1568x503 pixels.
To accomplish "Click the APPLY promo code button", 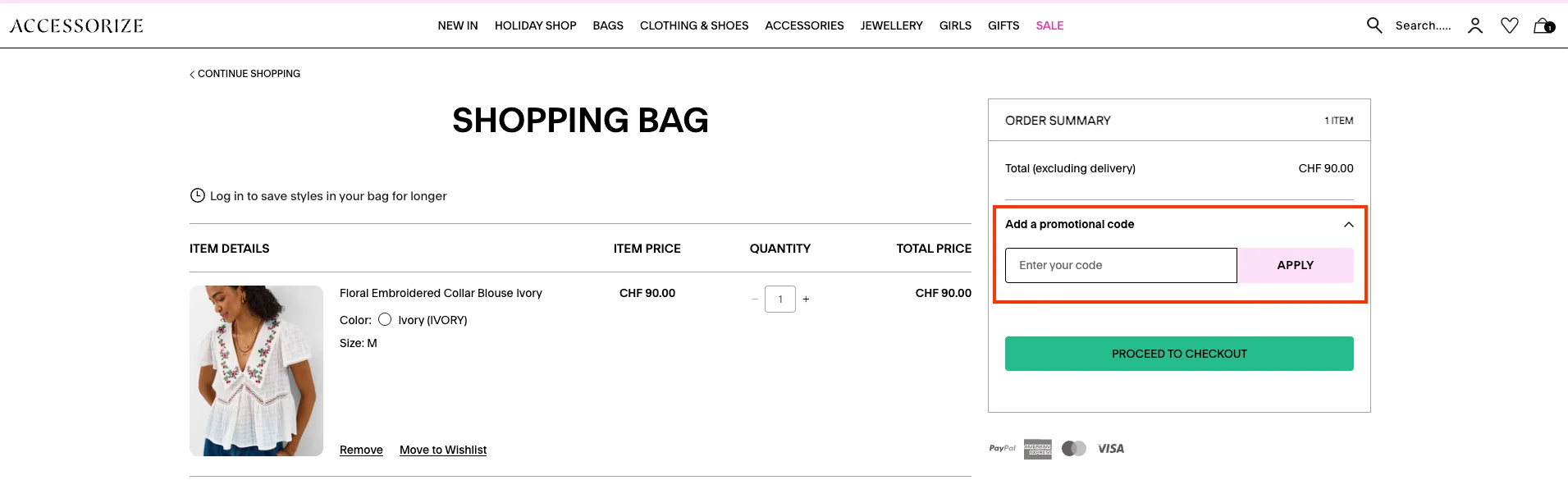I will 1294,265.
